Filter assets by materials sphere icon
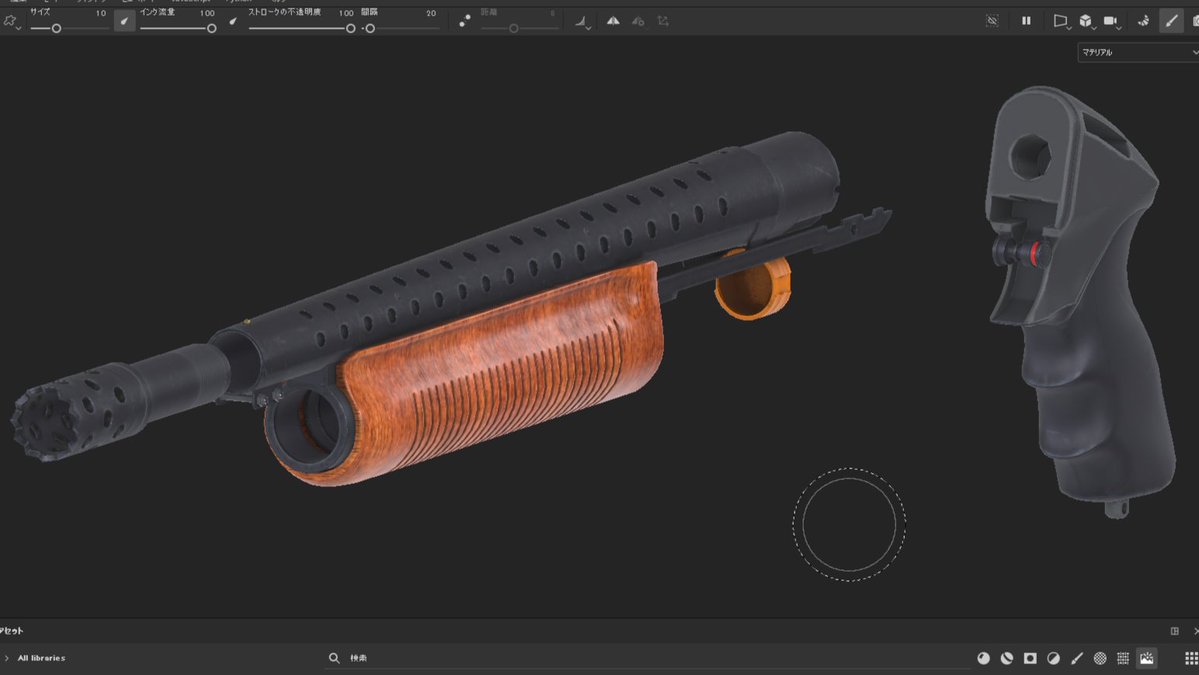The width and height of the screenshot is (1199, 675). [983, 658]
